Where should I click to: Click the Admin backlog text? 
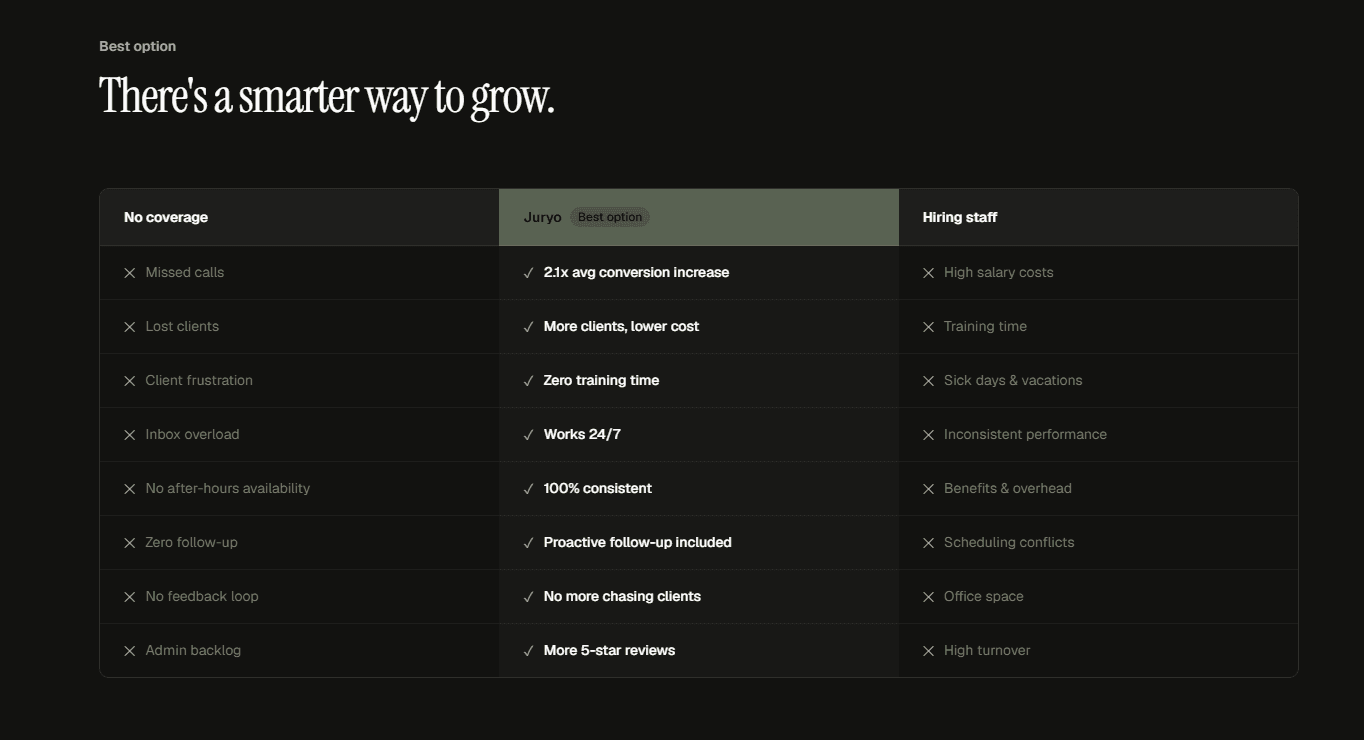(x=193, y=650)
